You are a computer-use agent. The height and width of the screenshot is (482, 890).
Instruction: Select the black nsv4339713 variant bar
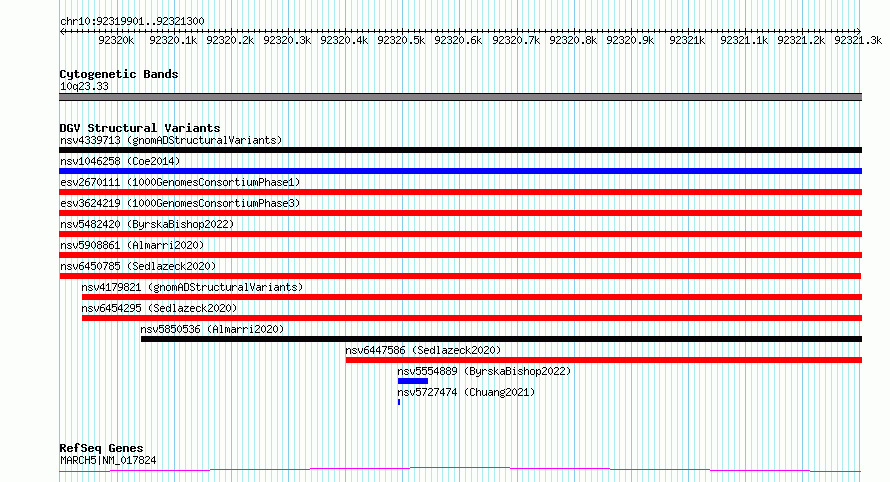point(460,150)
